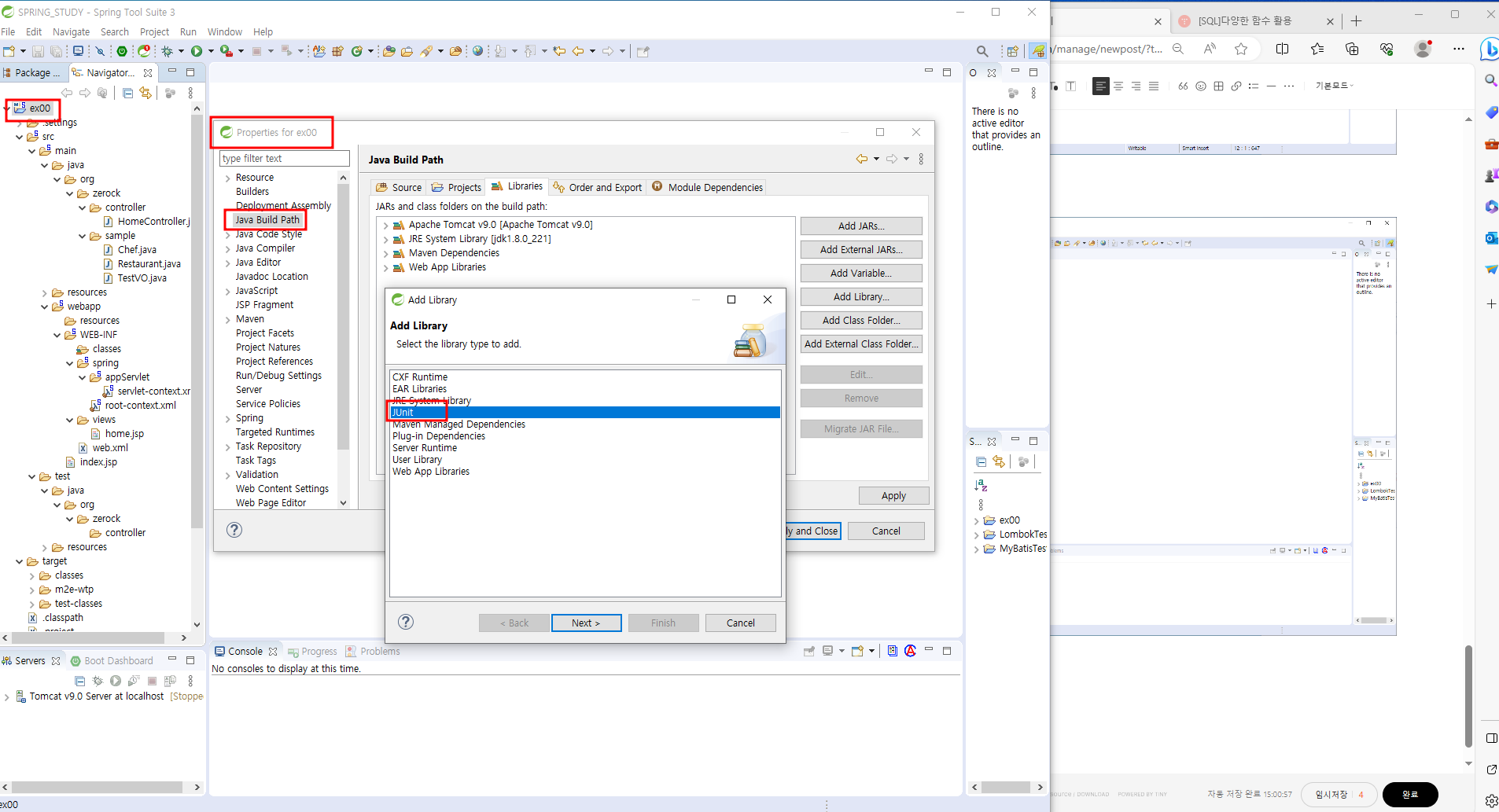Click Add External JARs... button

click(x=861, y=249)
